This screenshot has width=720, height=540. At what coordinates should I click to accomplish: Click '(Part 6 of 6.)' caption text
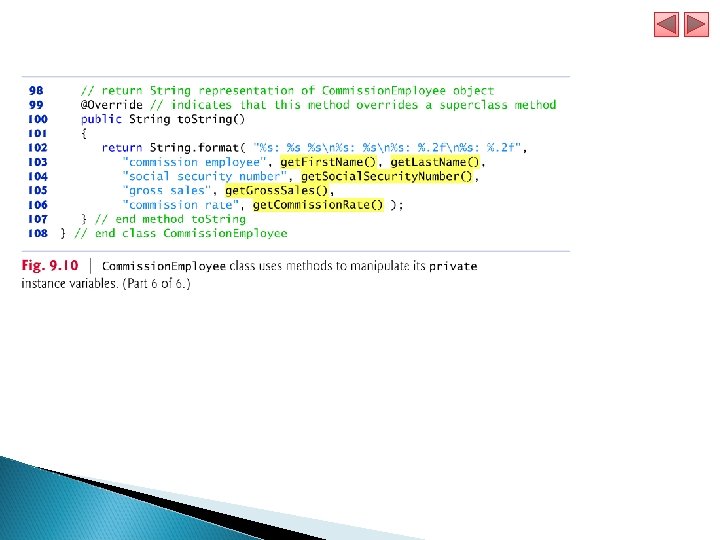[156, 283]
